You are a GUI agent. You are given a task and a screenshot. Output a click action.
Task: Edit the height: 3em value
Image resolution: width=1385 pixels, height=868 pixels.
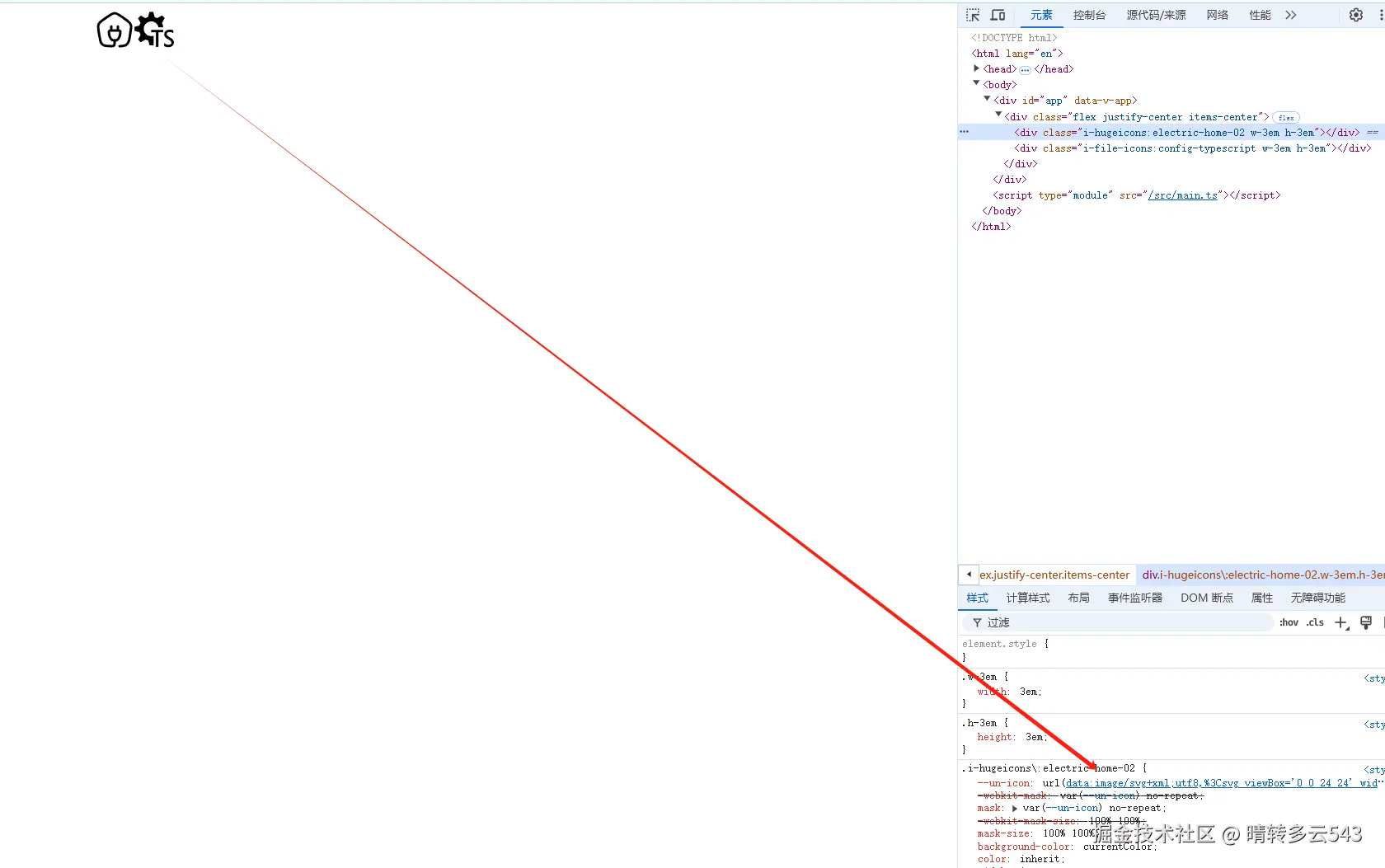(1035, 737)
